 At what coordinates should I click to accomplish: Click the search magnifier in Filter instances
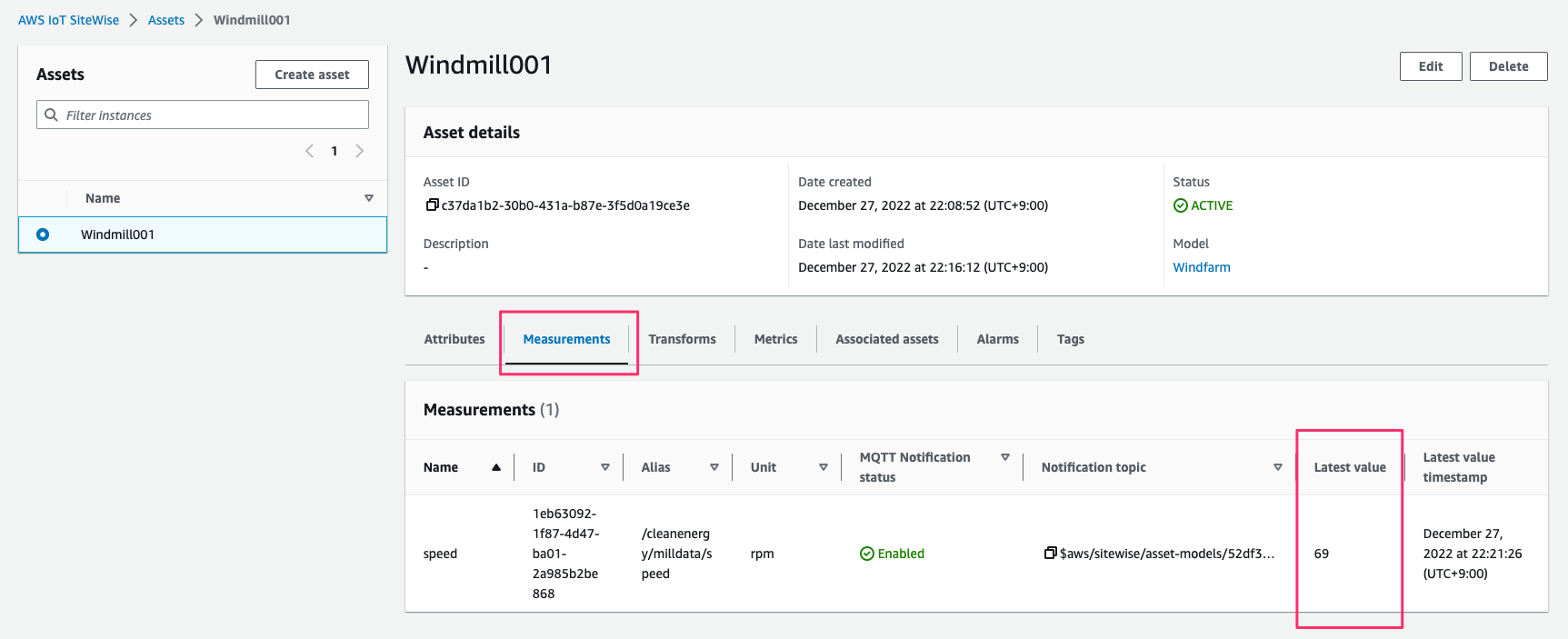click(x=52, y=115)
